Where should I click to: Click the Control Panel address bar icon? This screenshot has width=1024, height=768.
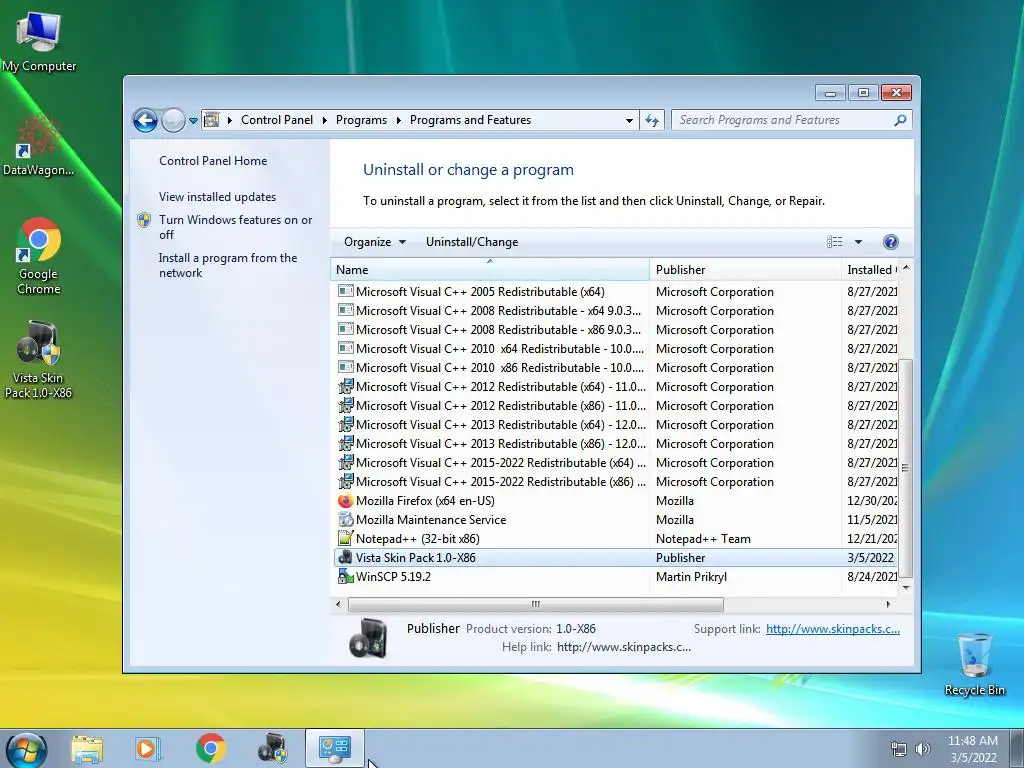(x=212, y=120)
